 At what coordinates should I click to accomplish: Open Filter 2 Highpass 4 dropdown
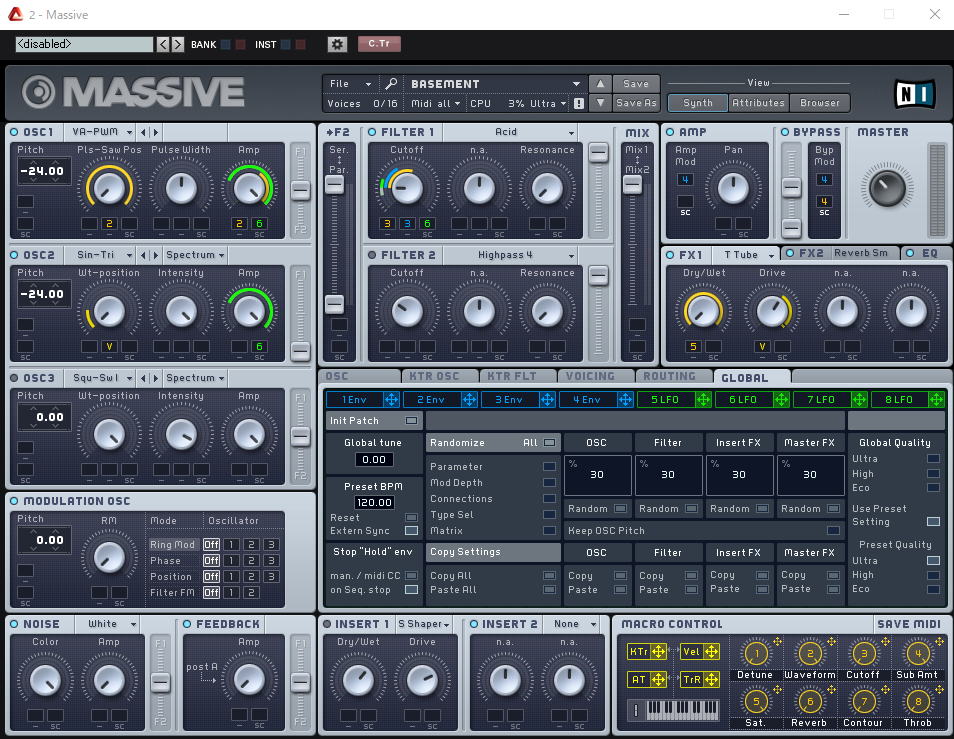pos(510,255)
